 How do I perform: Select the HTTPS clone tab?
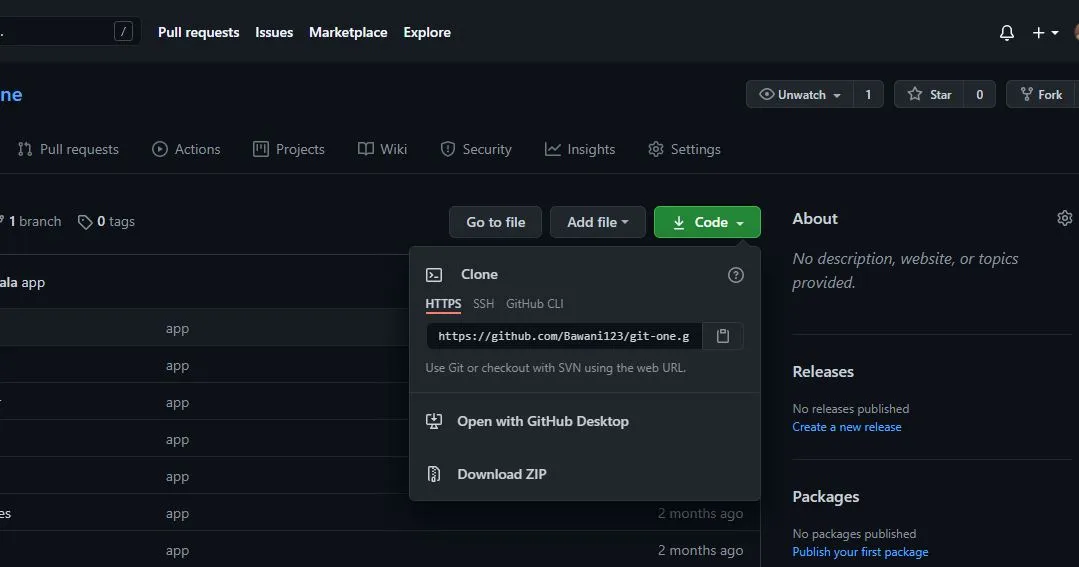coord(443,304)
